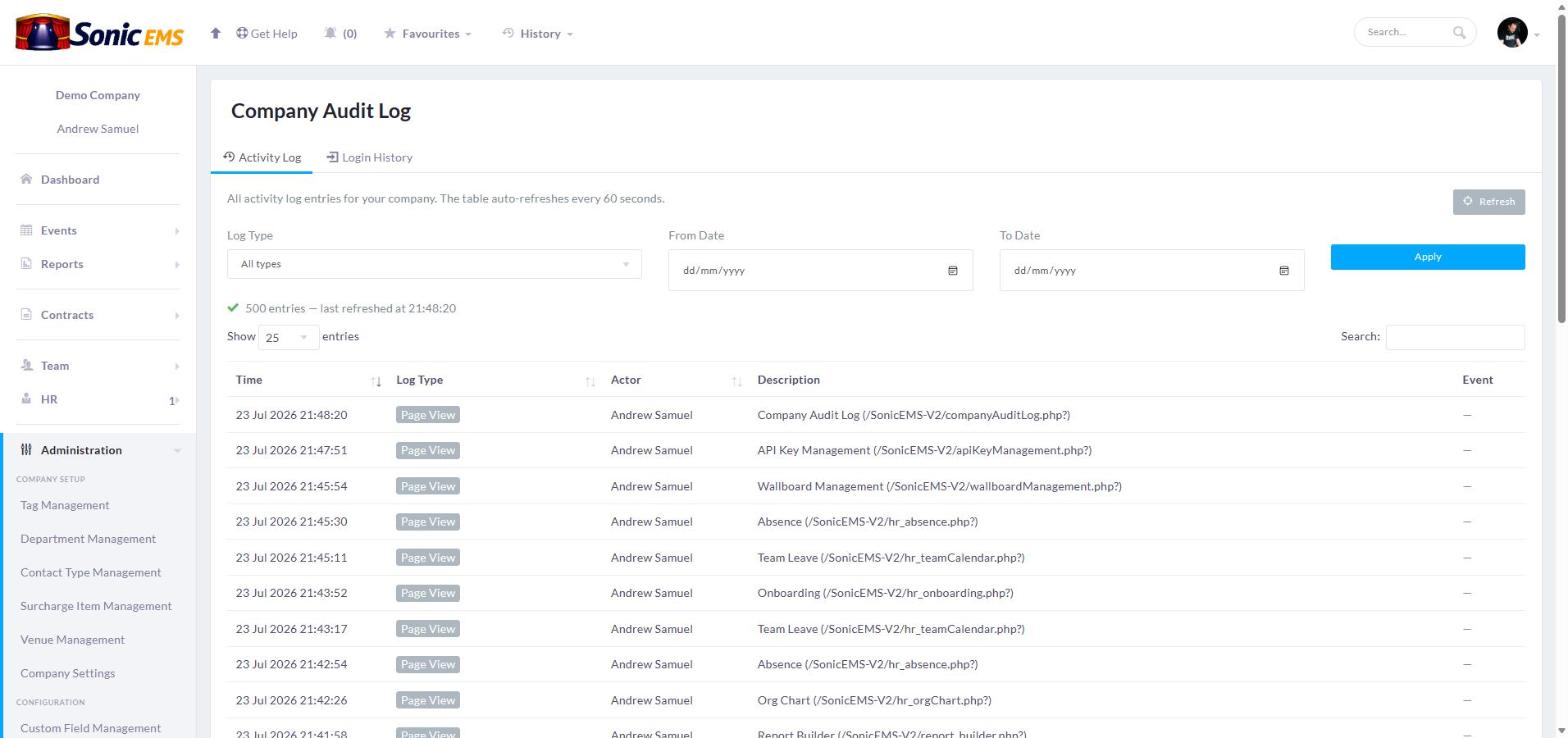Click the Team icon in sidebar
The height and width of the screenshot is (738, 1568).
[x=26, y=366]
